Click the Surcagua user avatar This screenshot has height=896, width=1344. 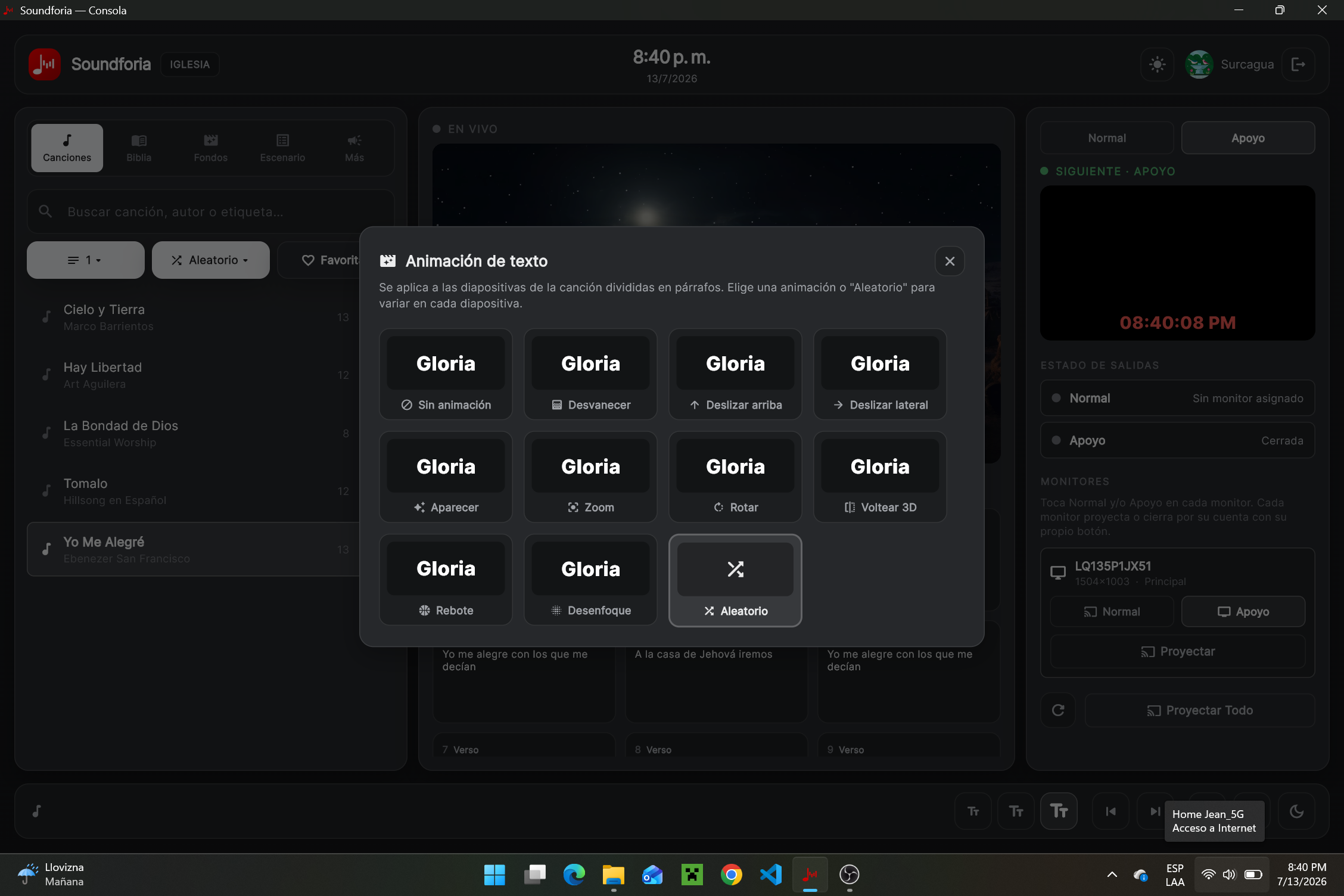(x=1199, y=64)
